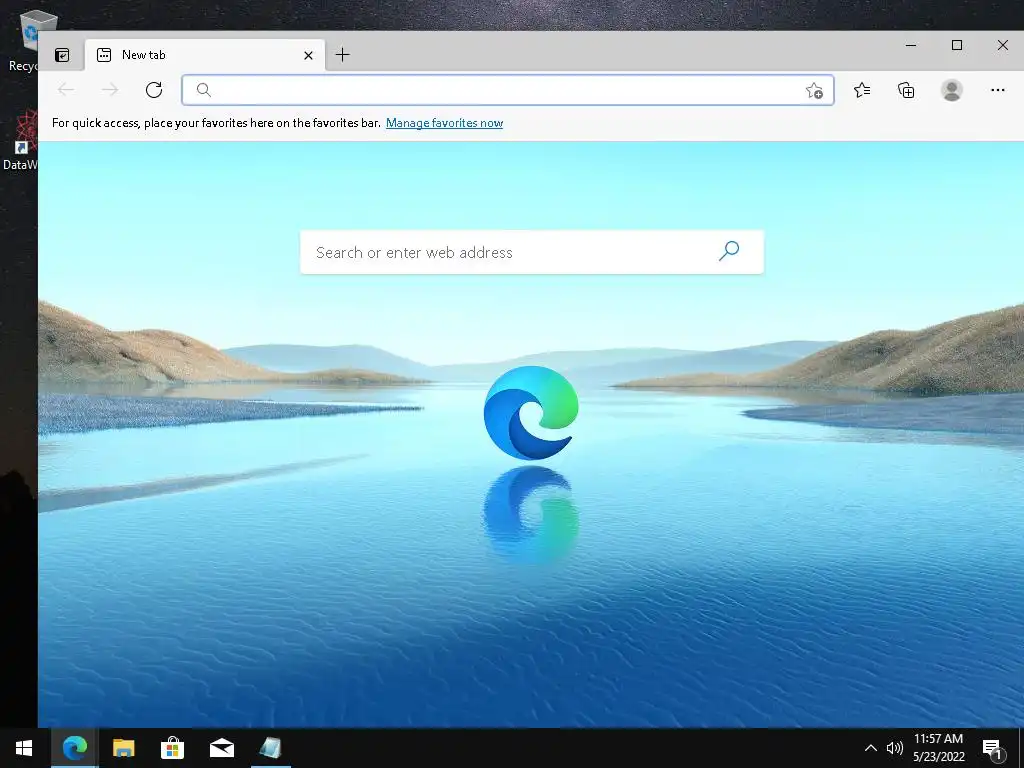Click the volume speaker tray icon

click(895, 748)
